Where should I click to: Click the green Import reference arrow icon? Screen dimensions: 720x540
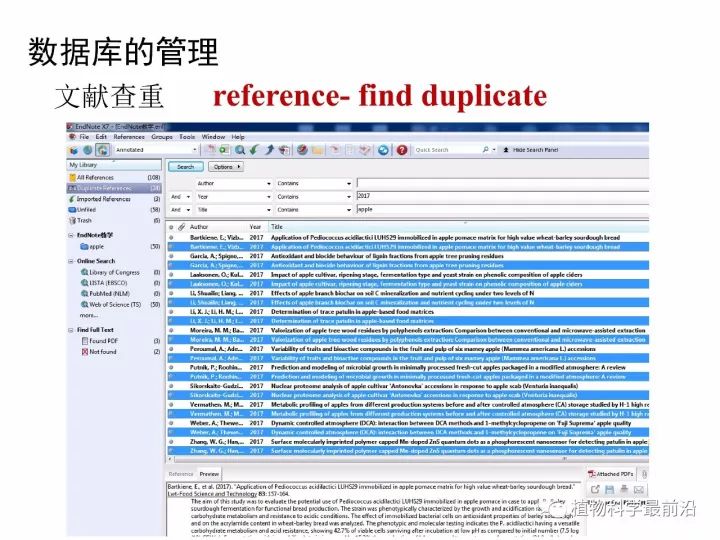pos(254,150)
